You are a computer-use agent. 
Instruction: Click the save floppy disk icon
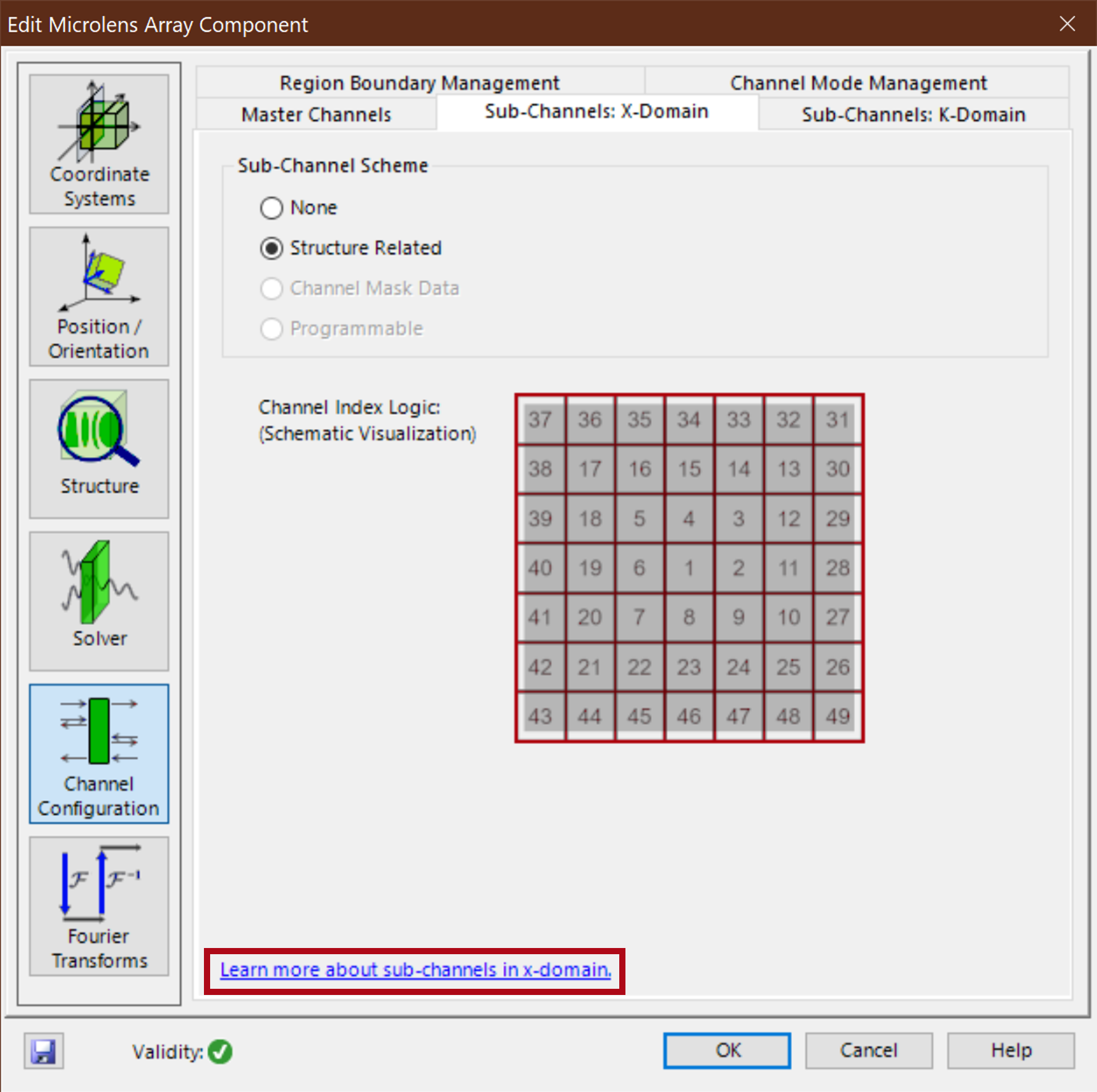44,1051
